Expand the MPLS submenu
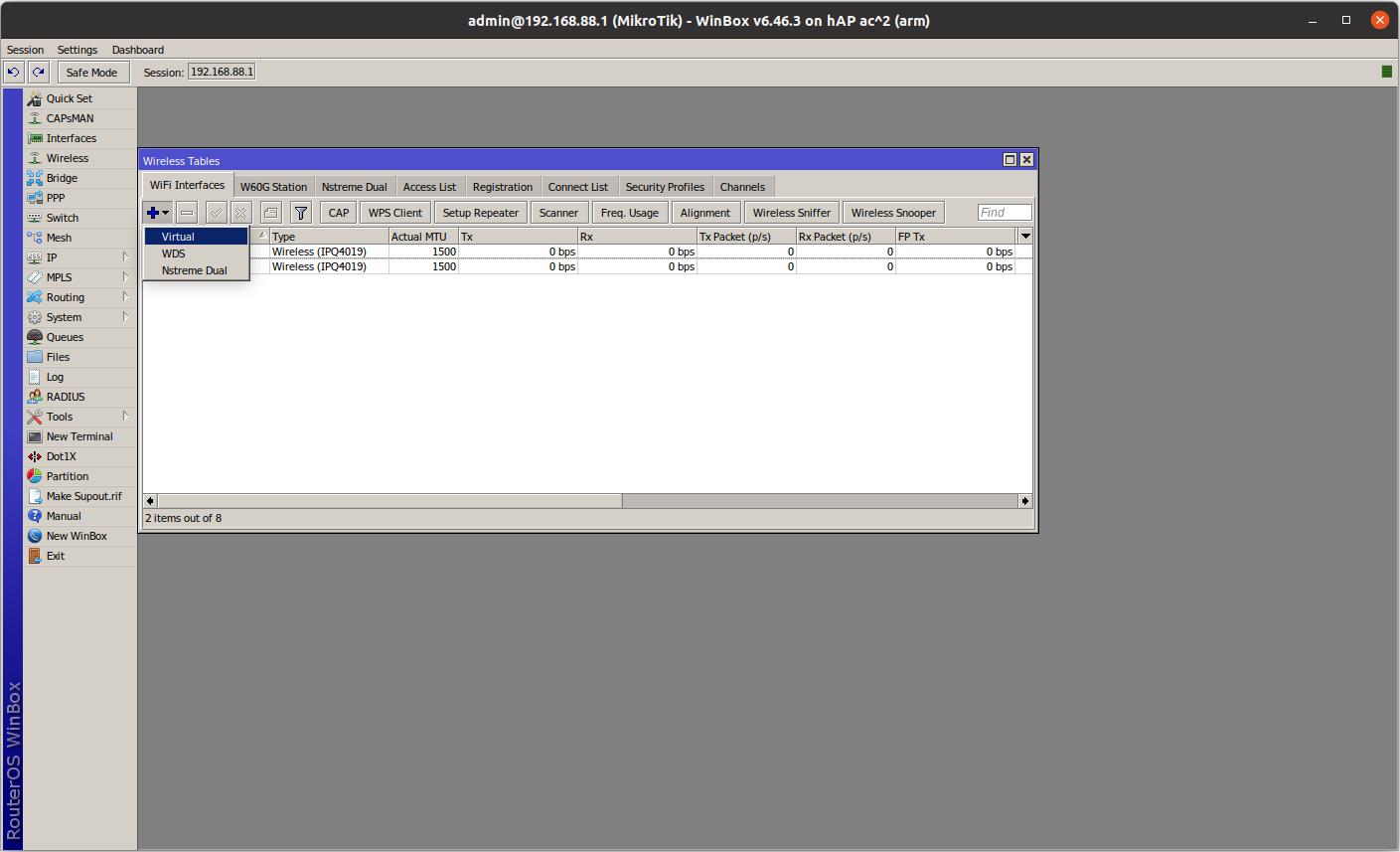1400x852 pixels. (125, 277)
